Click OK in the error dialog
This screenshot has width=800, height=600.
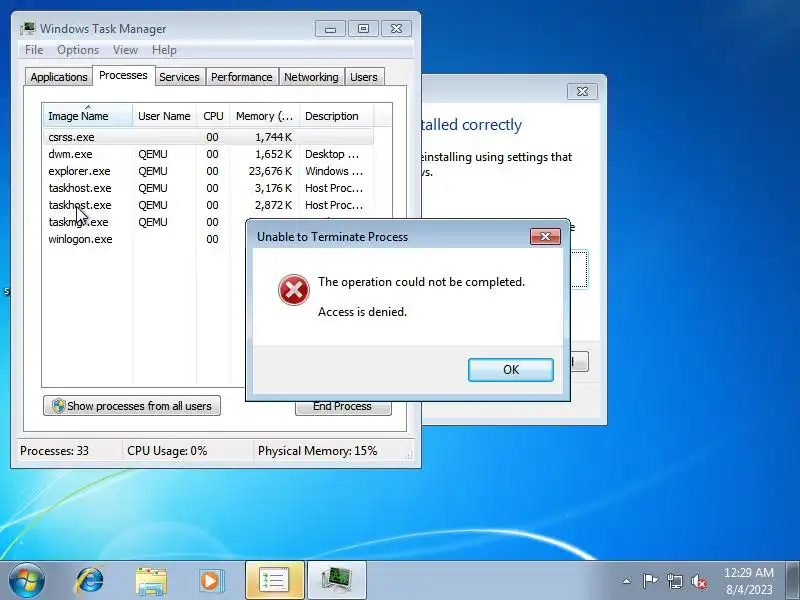point(511,370)
